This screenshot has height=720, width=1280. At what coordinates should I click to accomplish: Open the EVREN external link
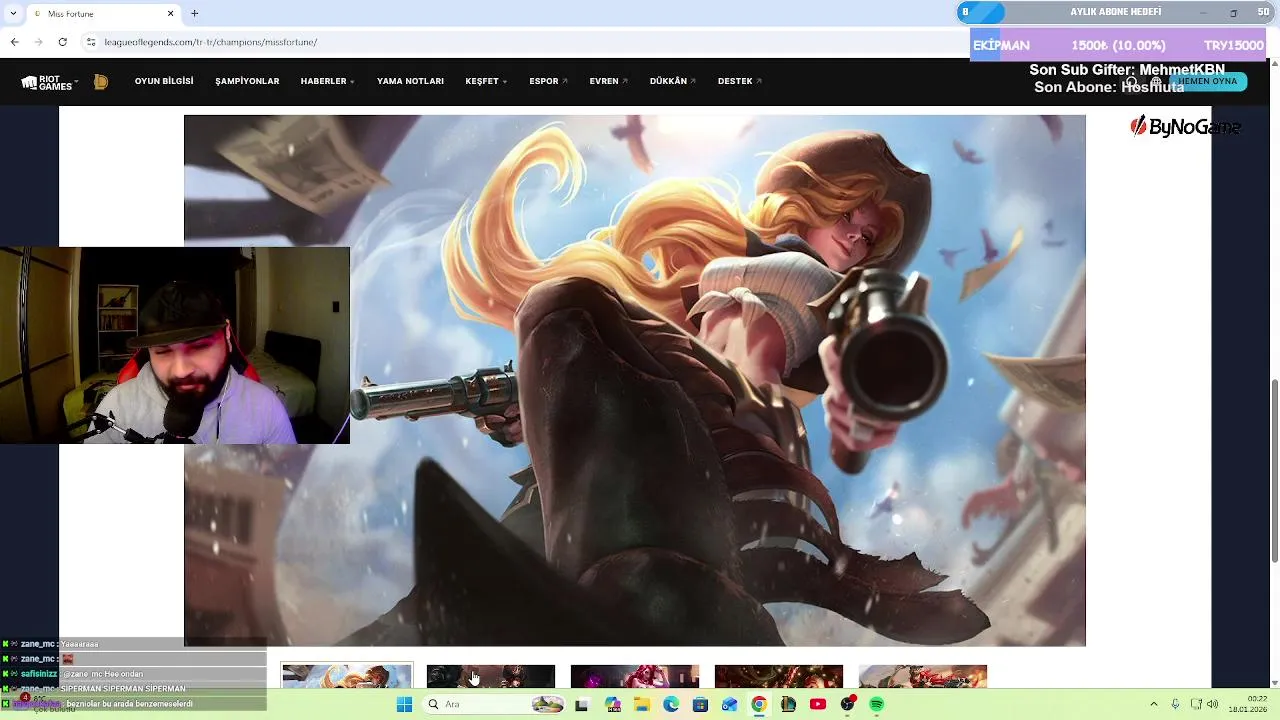point(608,81)
